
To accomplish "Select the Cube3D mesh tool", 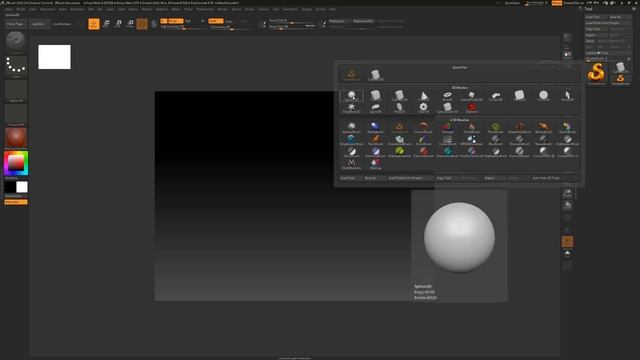I will [376, 96].
